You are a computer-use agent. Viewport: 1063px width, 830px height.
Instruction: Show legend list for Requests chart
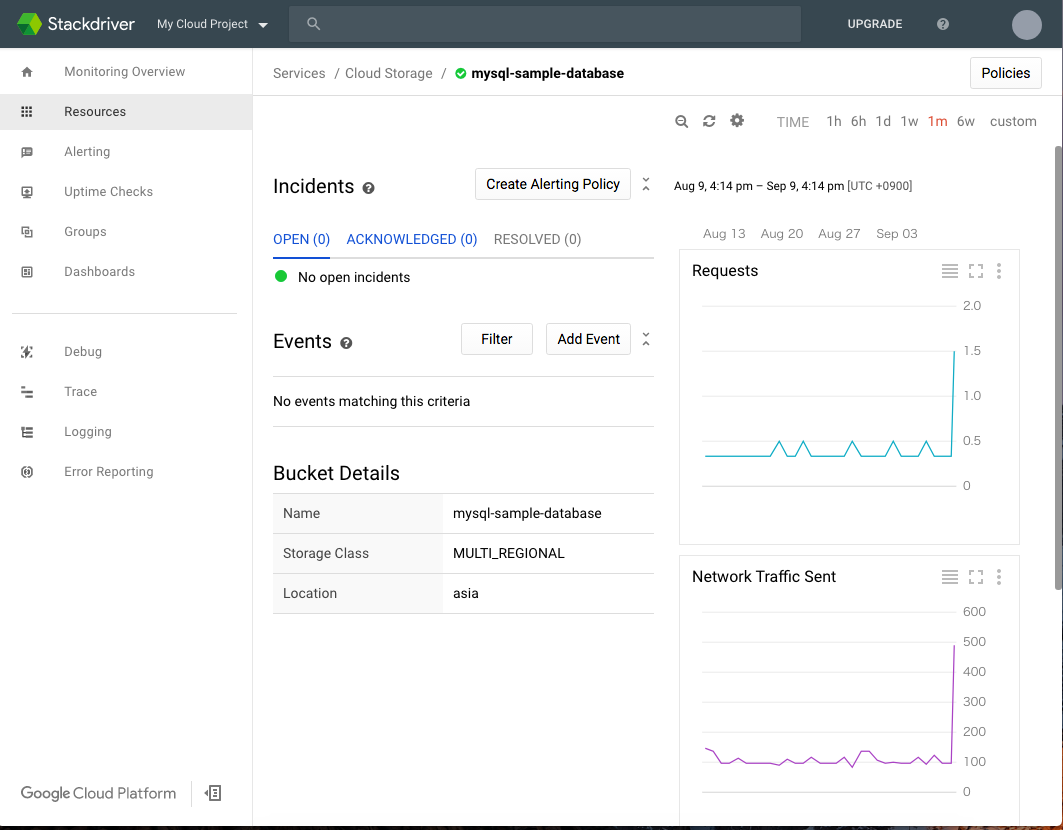point(950,271)
